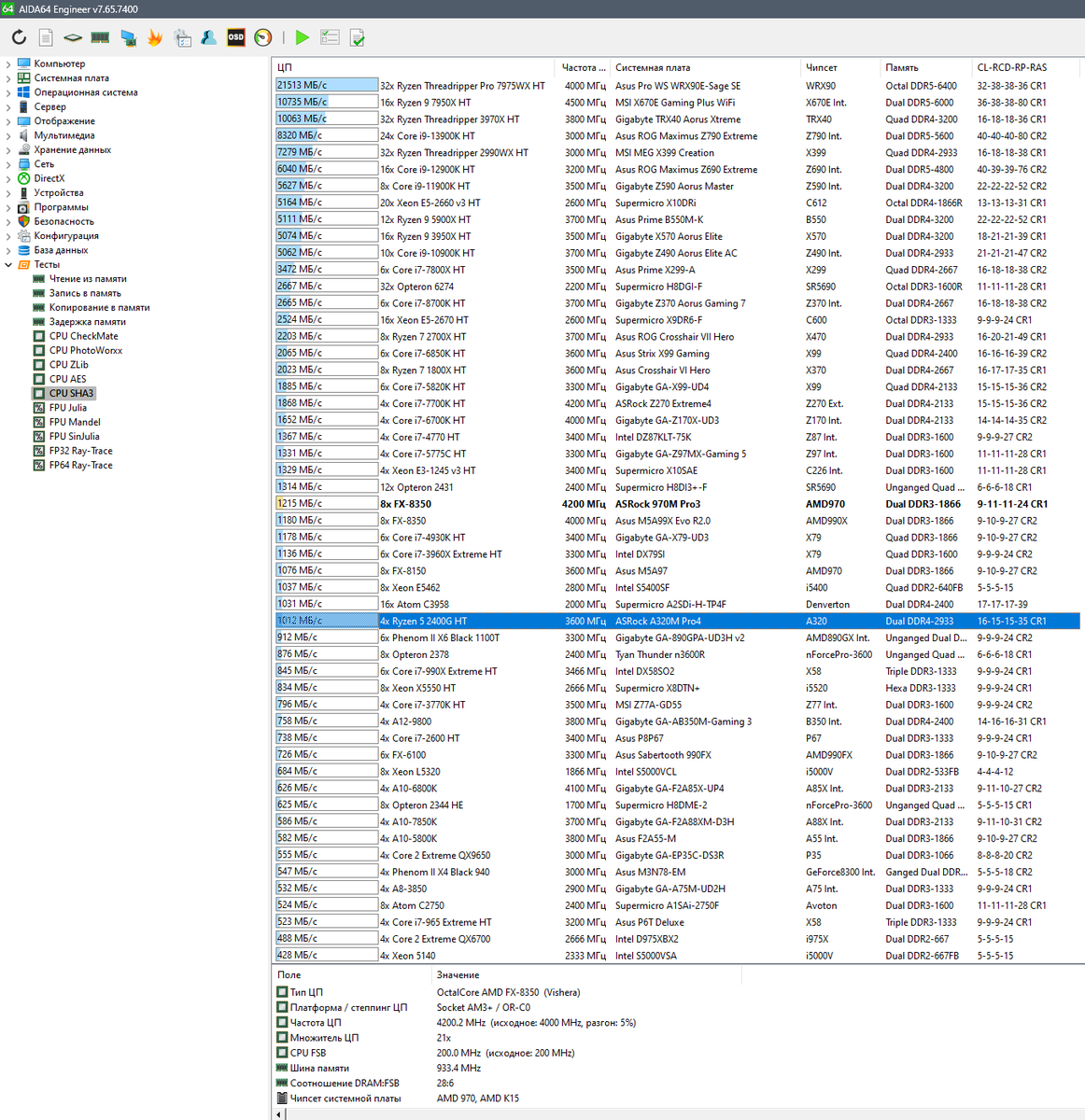
Task: Expand the Отображение tree node
Action: [8, 121]
